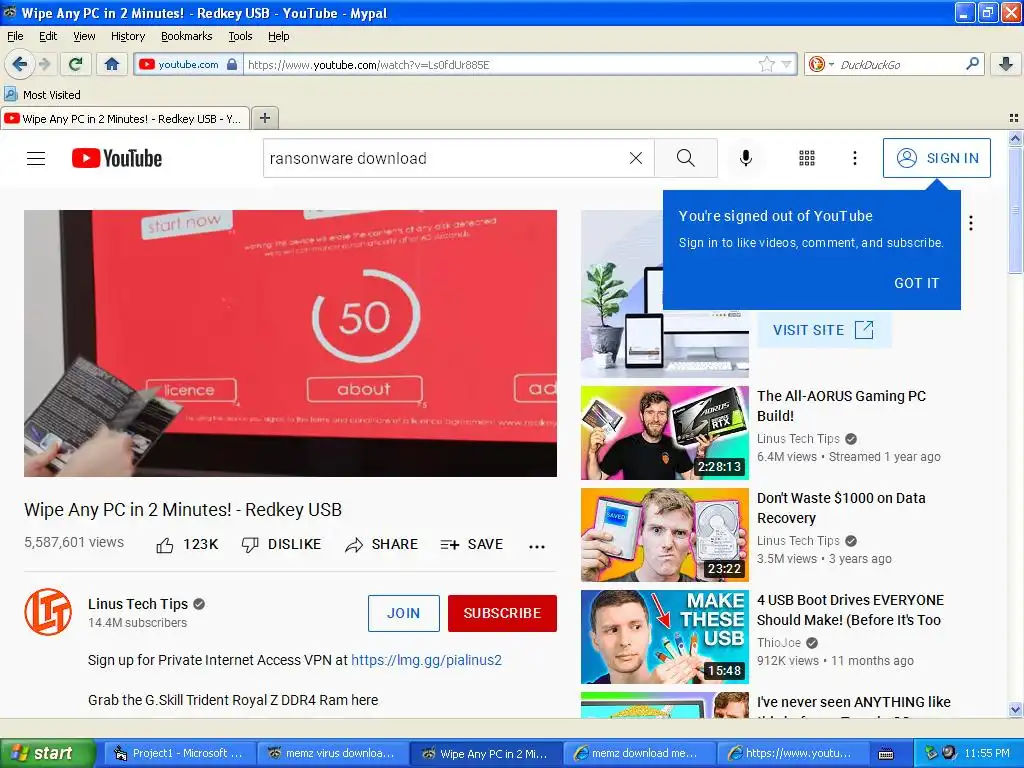Viewport: 1024px width, 768px height.
Task: Open 4 USB Boot Drives video thumbnail
Action: click(x=665, y=637)
